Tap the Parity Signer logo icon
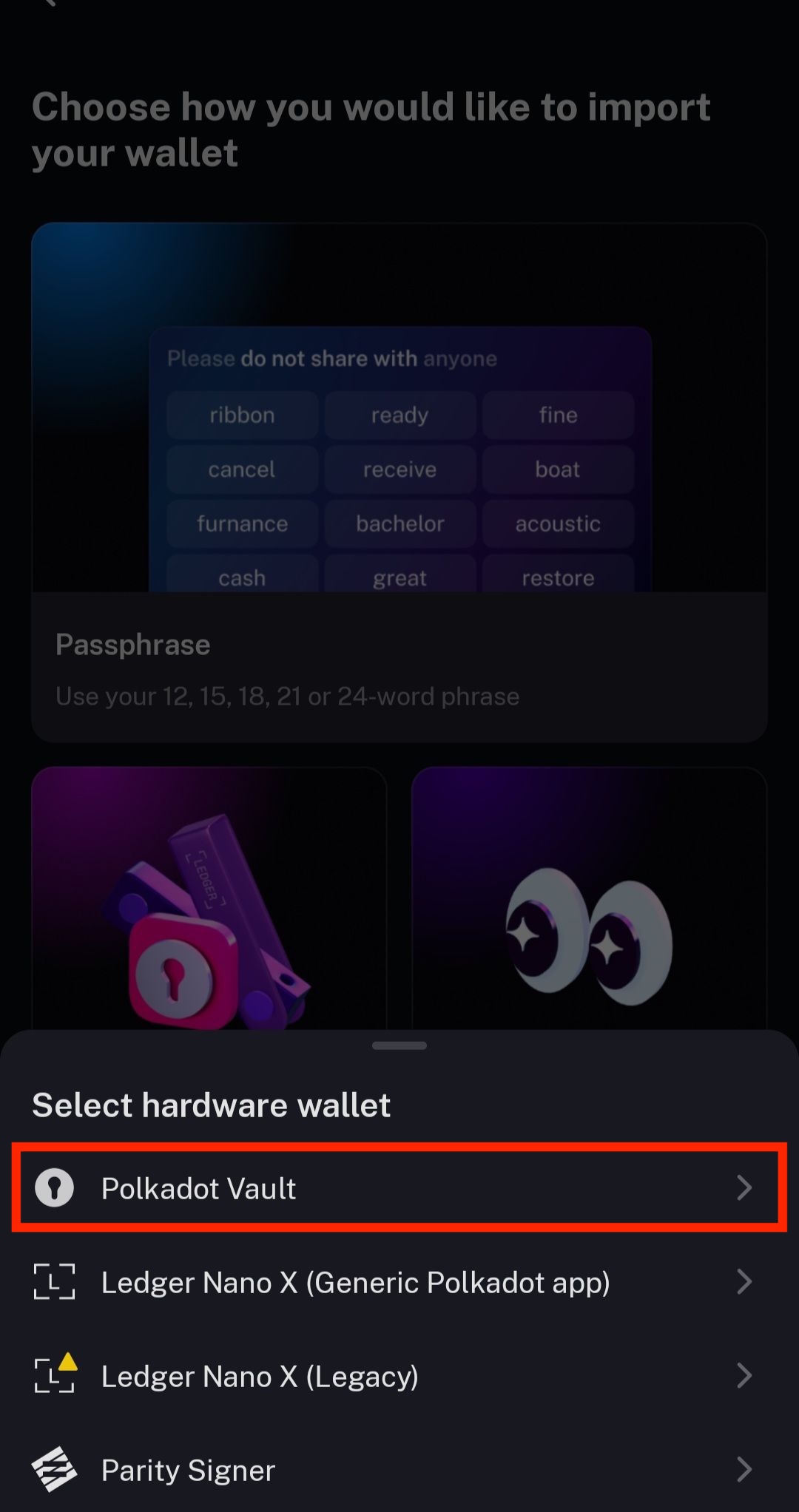The width and height of the screenshot is (799, 1512). (x=54, y=1470)
